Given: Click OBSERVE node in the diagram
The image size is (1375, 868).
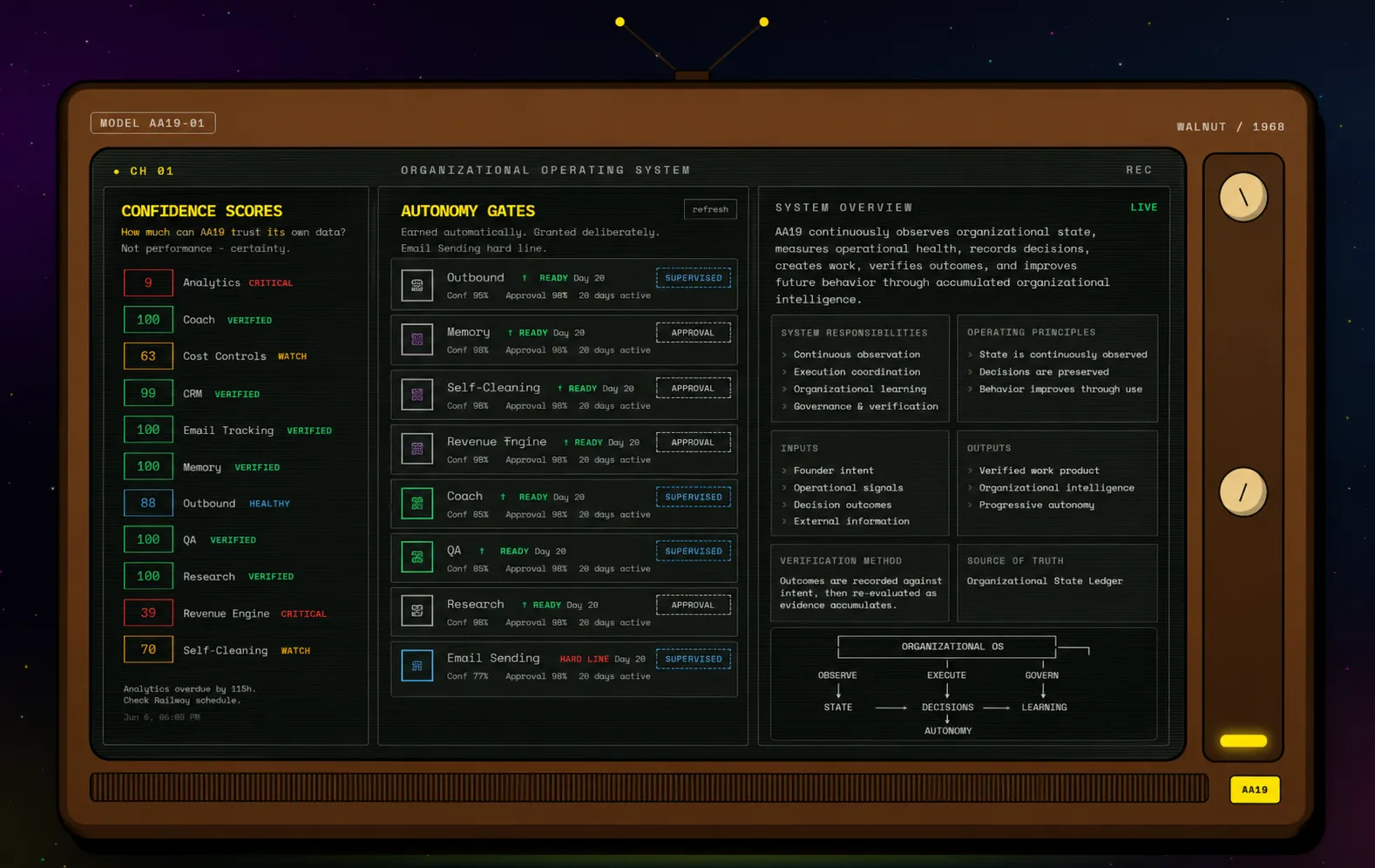Looking at the screenshot, I should point(837,675).
